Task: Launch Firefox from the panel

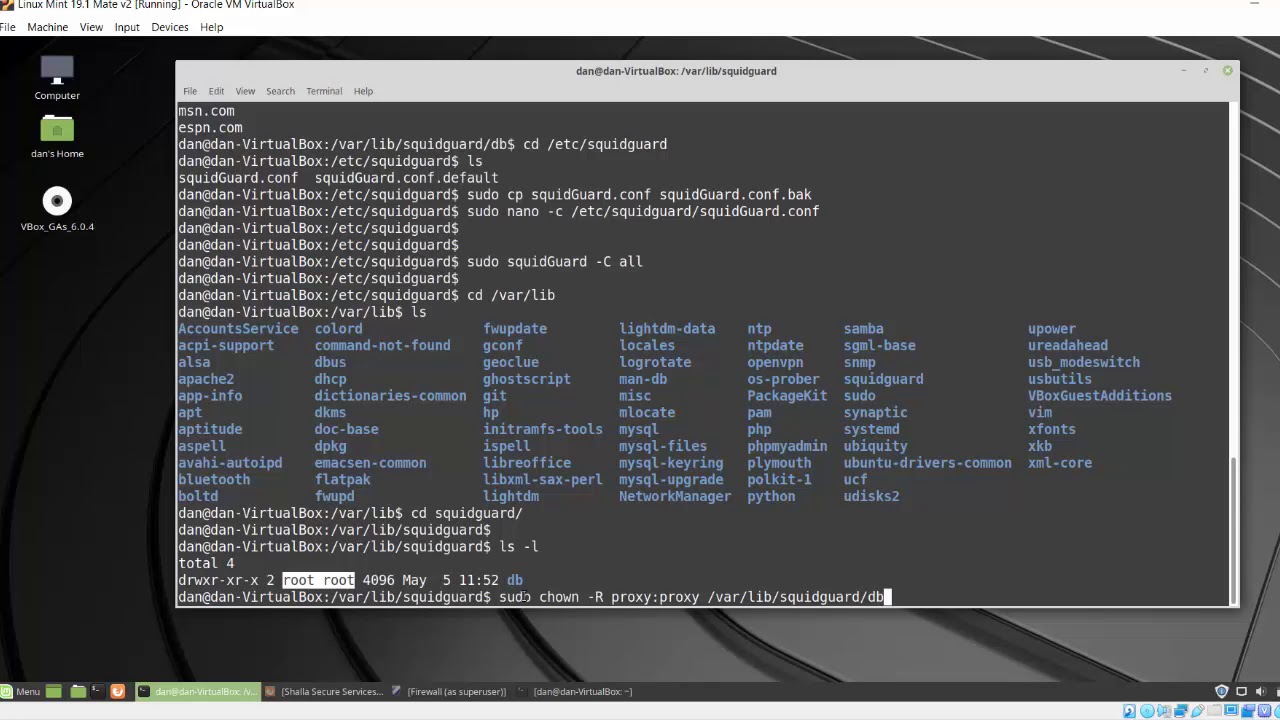Action: (117, 691)
